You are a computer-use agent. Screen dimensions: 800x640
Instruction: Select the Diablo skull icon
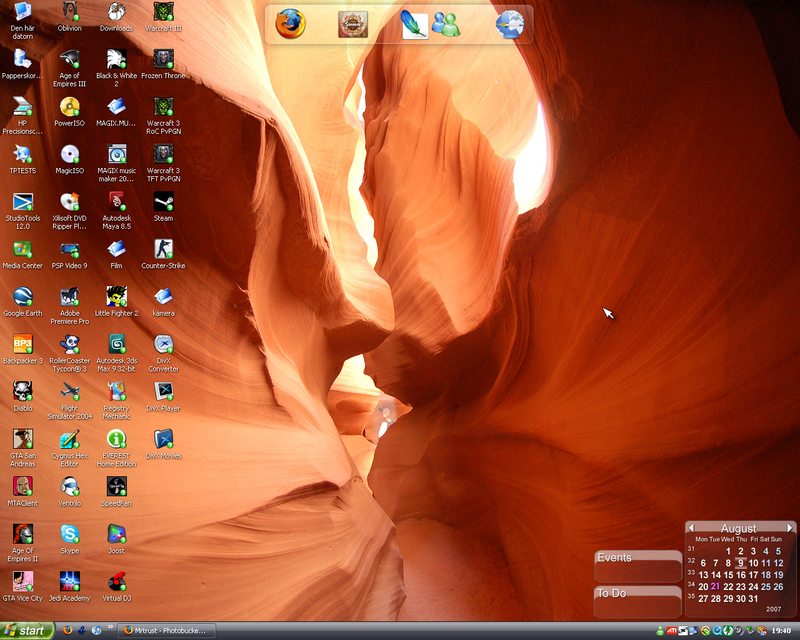22,391
